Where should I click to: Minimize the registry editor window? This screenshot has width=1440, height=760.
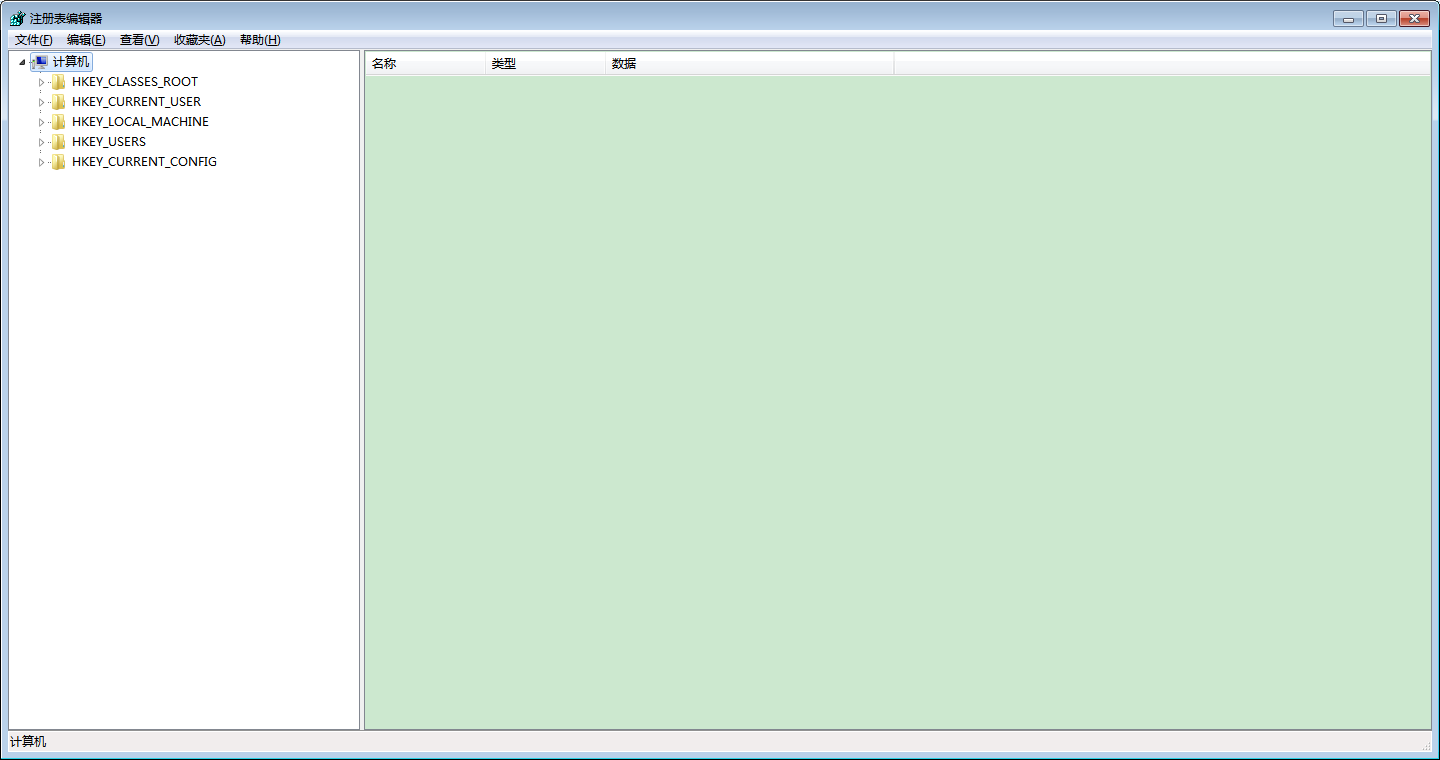tap(1348, 18)
